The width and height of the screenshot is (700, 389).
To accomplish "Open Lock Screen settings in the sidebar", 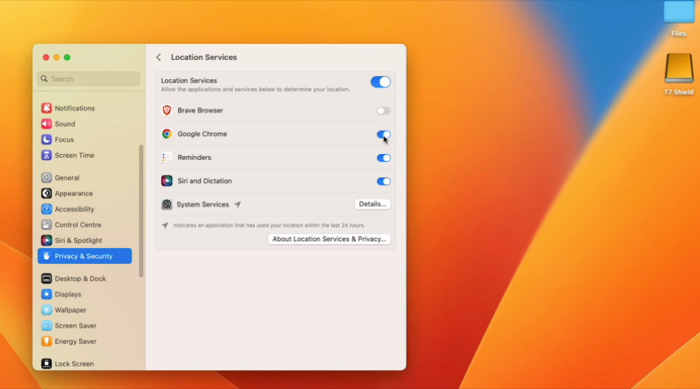I will [85, 364].
